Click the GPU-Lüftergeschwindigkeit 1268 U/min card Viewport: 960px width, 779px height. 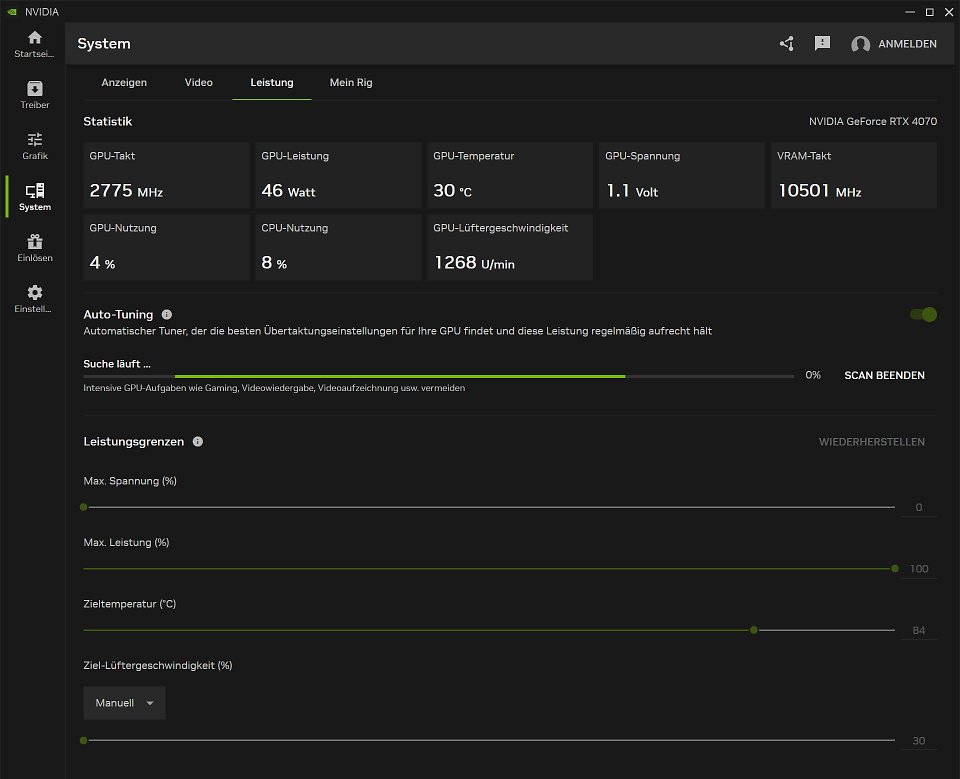tap(511, 247)
